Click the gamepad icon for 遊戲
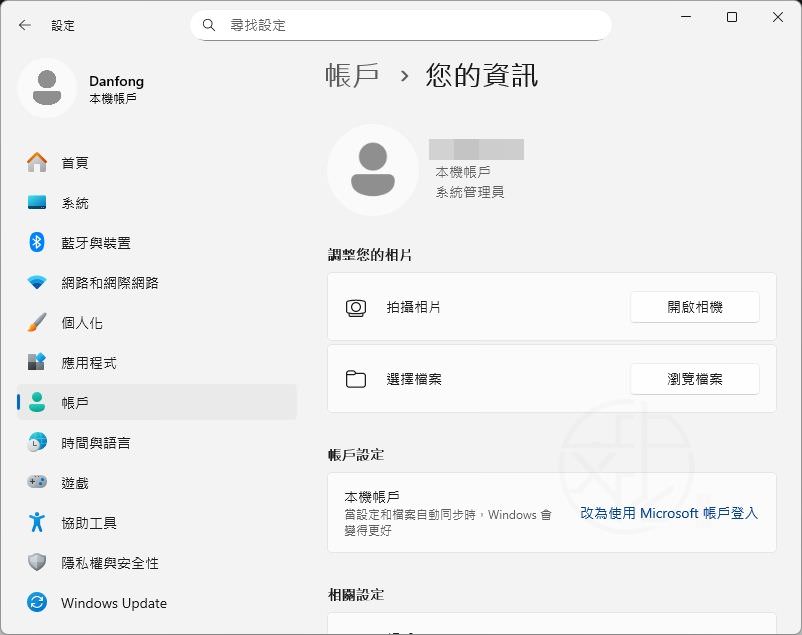The height and width of the screenshot is (635, 802). click(x=37, y=482)
